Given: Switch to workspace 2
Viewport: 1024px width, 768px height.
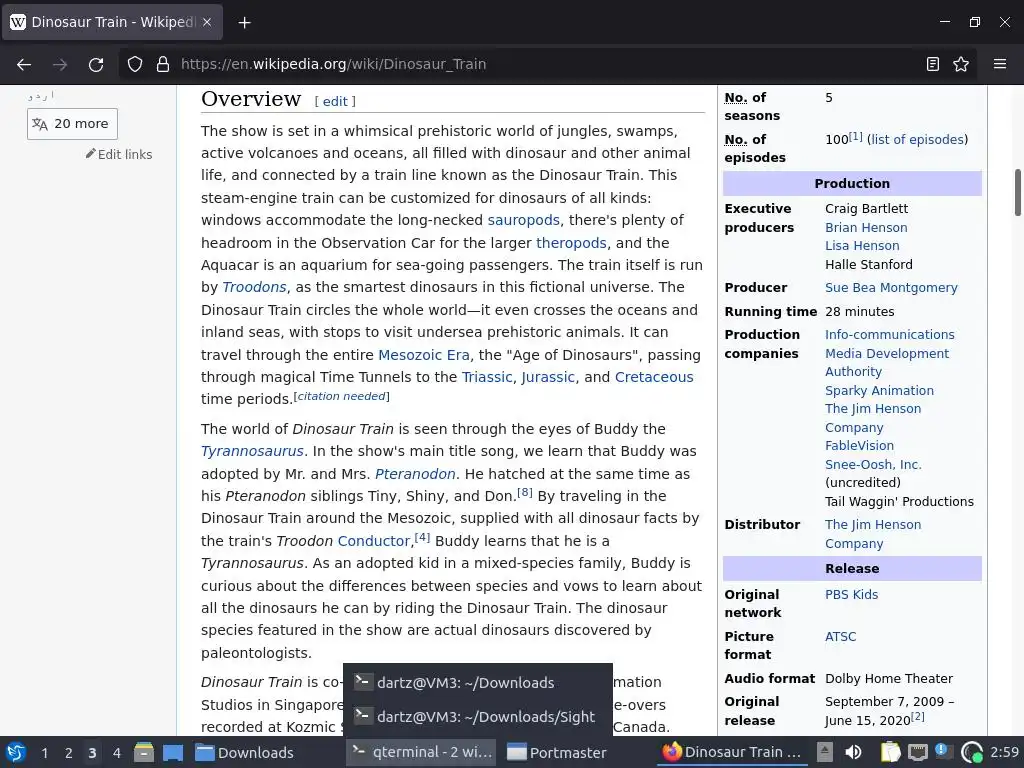Looking at the screenshot, I should pos(68,753).
